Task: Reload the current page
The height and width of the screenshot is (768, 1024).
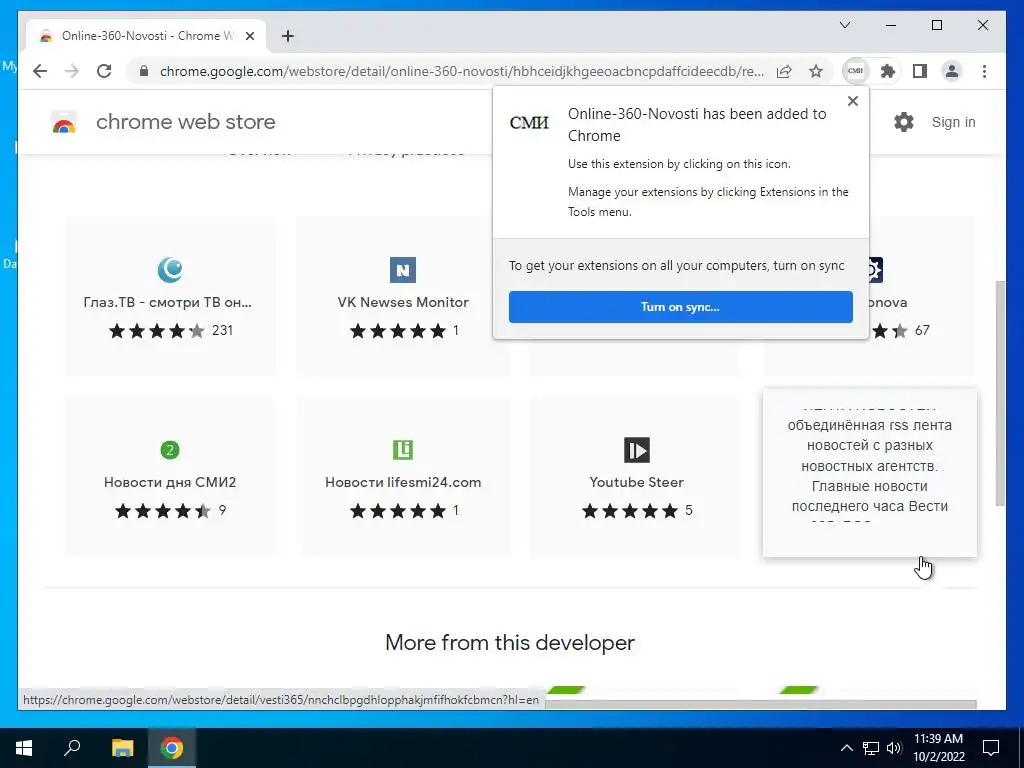Action: point(104,71)
